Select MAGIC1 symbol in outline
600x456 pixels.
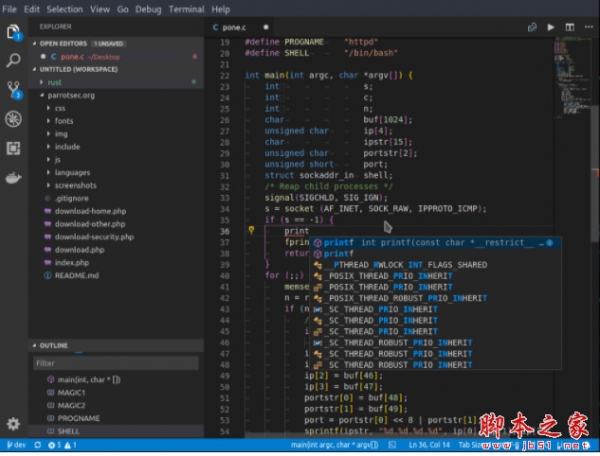[x=116, y=392]
